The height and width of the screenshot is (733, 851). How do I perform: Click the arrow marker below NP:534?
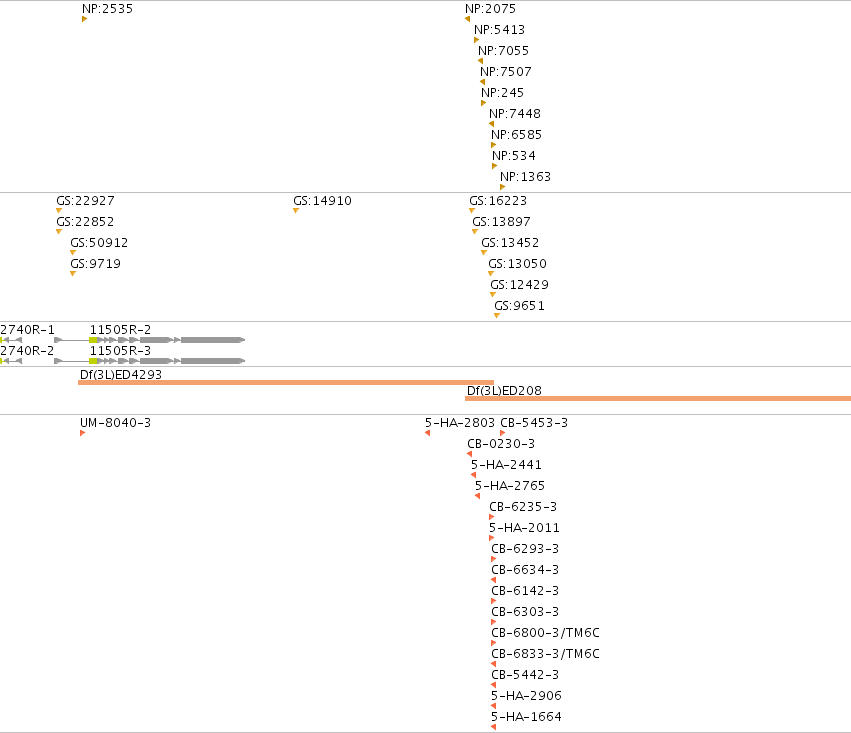494,166
